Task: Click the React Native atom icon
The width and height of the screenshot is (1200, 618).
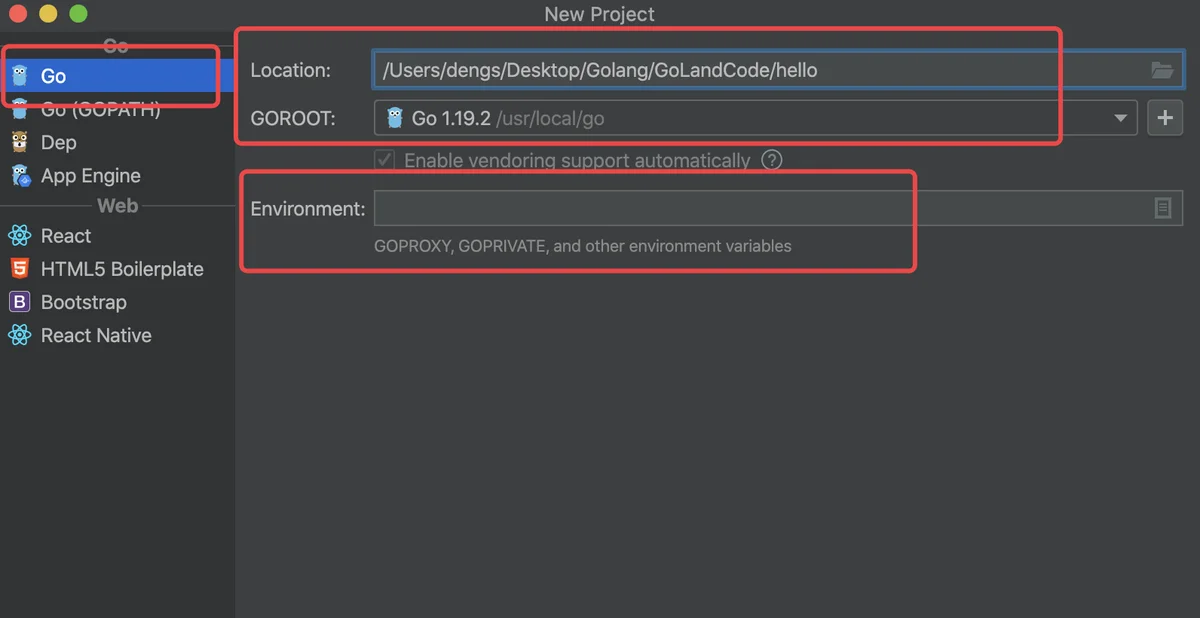Action: pos(20,335)
